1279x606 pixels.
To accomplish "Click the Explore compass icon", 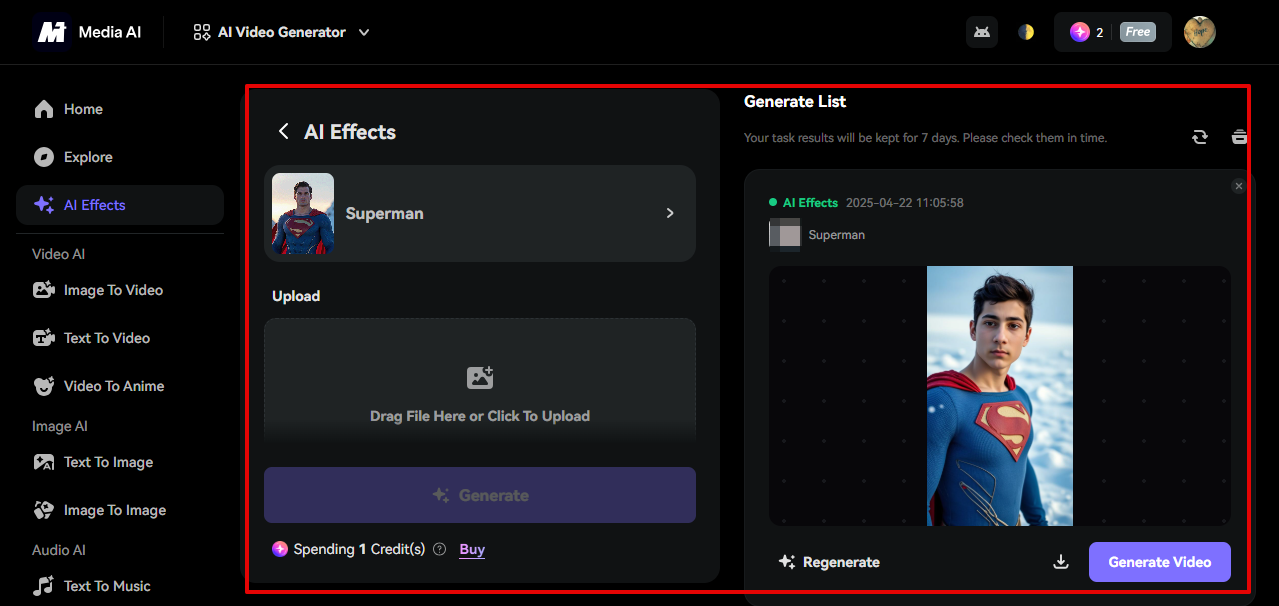I will pos(44,157).
